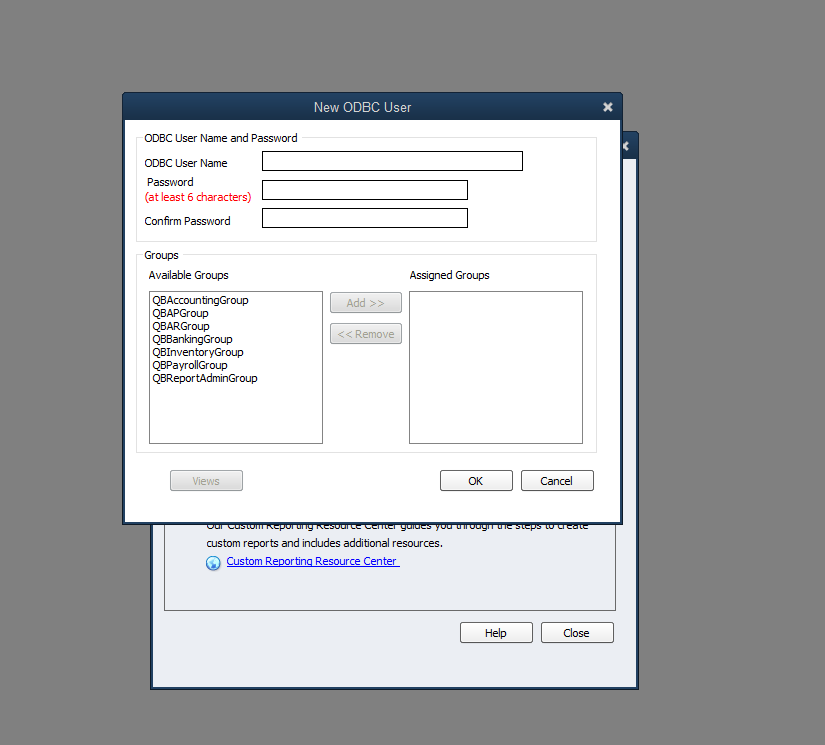Click inside the ODBC User Name field
The image size is (825, 745).
click(x=391, y=161)
